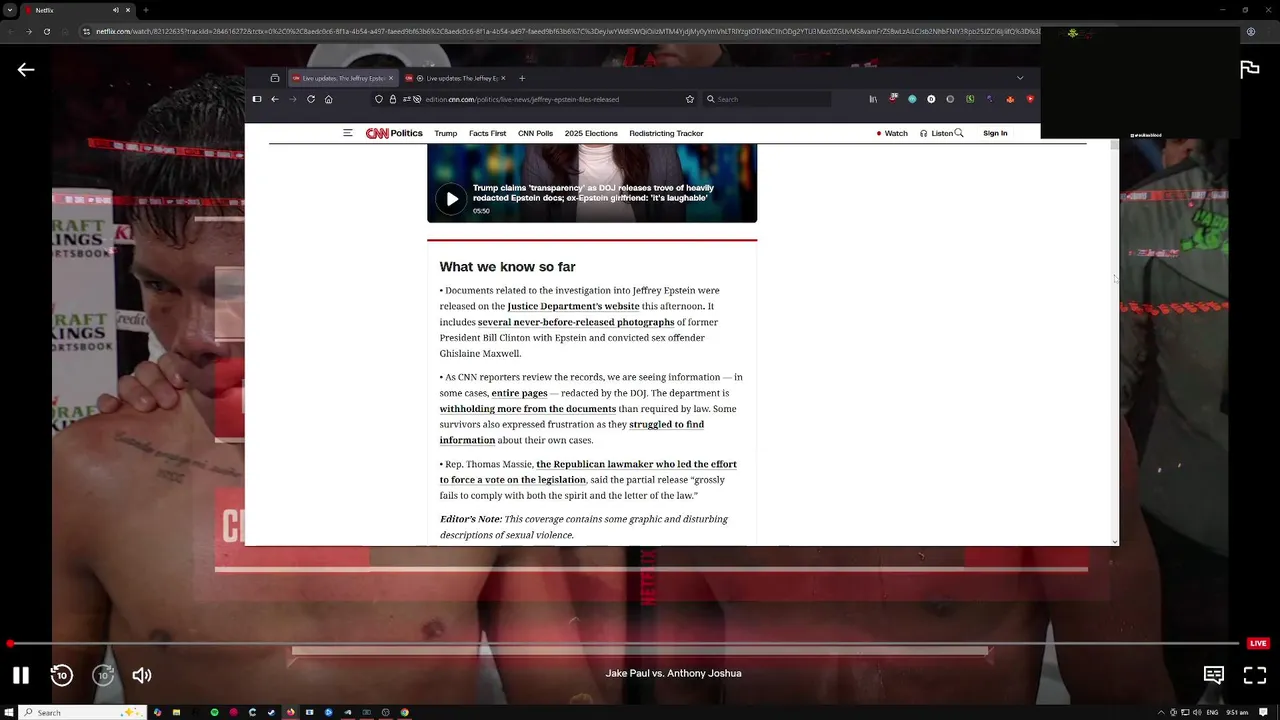Open CNN Polls nav item
This screenshot has height=720, width=1280.
coord(535,133)
